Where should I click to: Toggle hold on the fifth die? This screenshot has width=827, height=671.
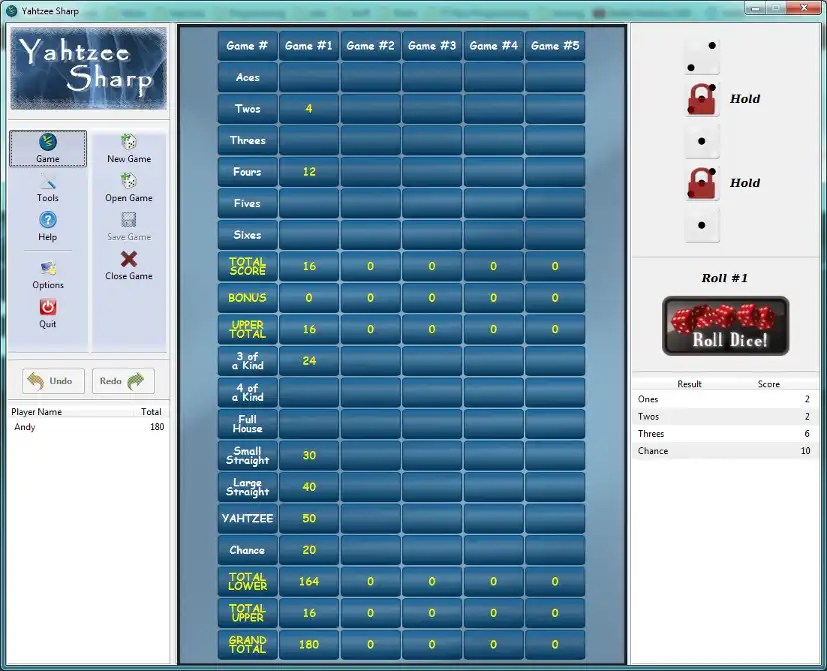coord(702,225)
